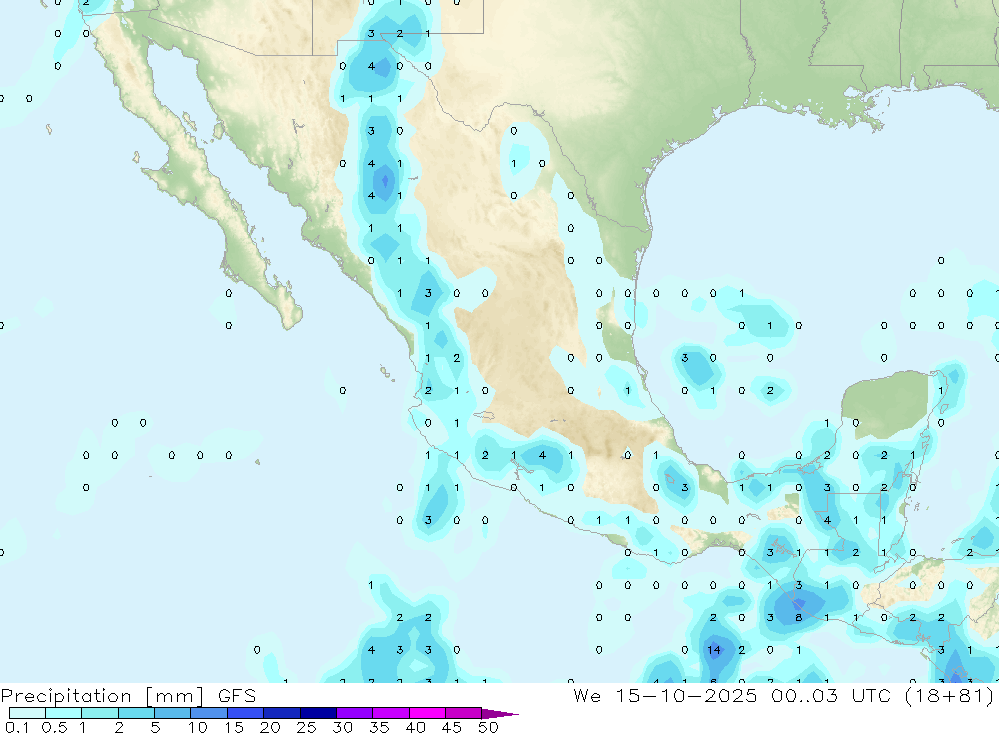Pick the 15–20 mm blue legend swatch

point(246,713)
